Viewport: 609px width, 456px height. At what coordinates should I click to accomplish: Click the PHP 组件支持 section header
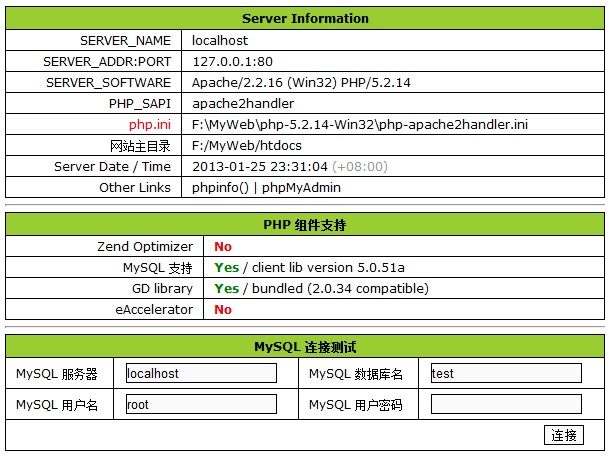click(305, 225)
